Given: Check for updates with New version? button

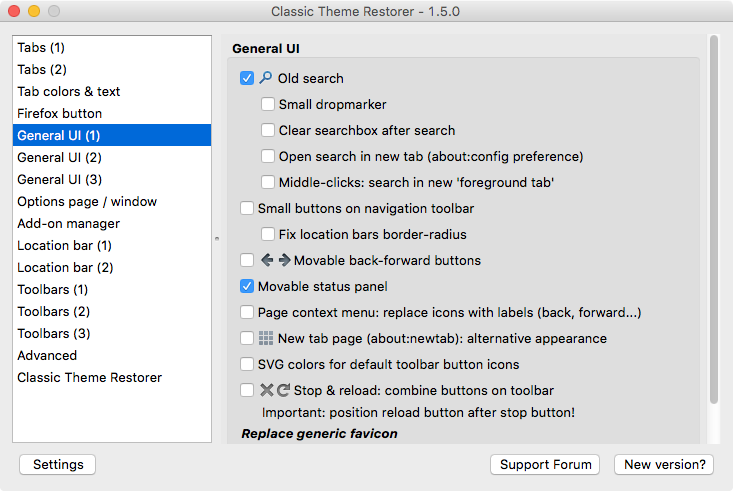Looking at the screenshot, I should [x=664, y=464].
